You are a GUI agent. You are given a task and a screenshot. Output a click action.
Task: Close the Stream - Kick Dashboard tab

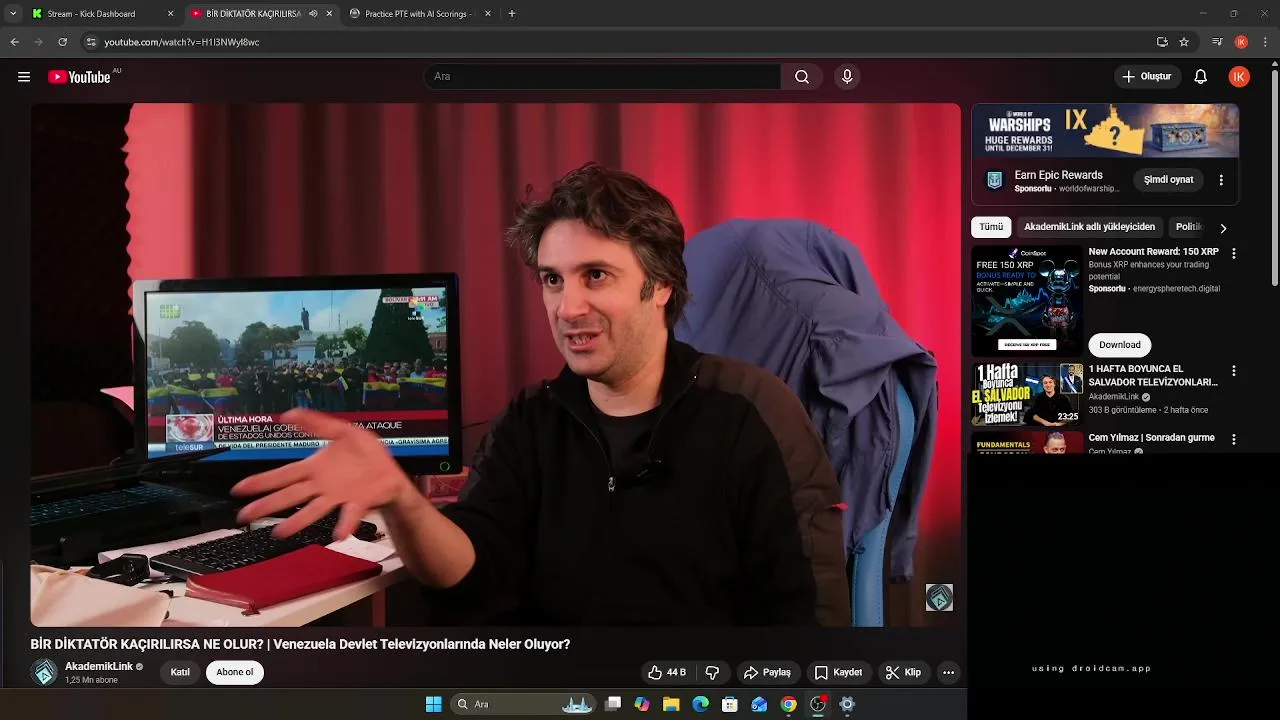pyautogui.click(x=170, y=14)
